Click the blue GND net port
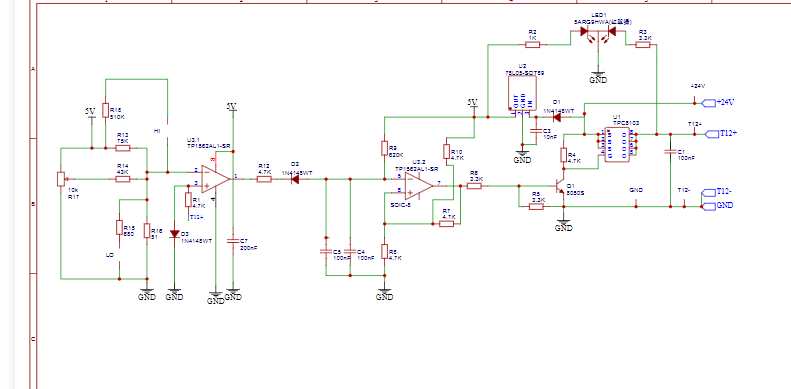This screenshot has width=791, height=389. coord(717,206)
